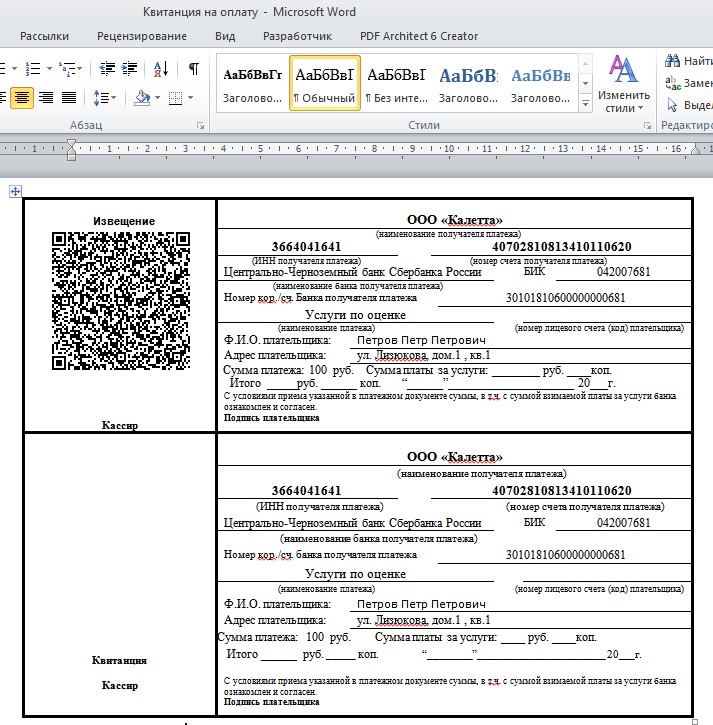Click Заменить replace button
713x725 pixels.
(x=688, y=83)
